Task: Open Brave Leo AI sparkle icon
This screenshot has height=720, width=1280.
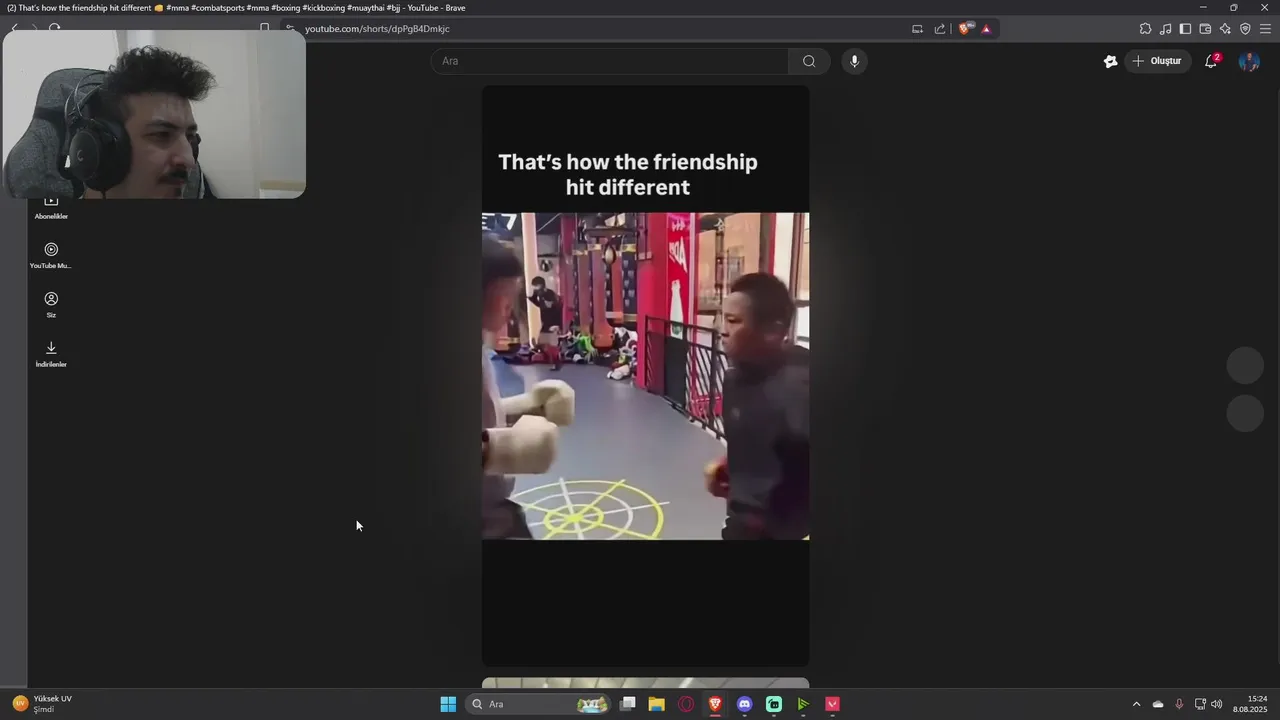Action: click(x=1225, y=29)
